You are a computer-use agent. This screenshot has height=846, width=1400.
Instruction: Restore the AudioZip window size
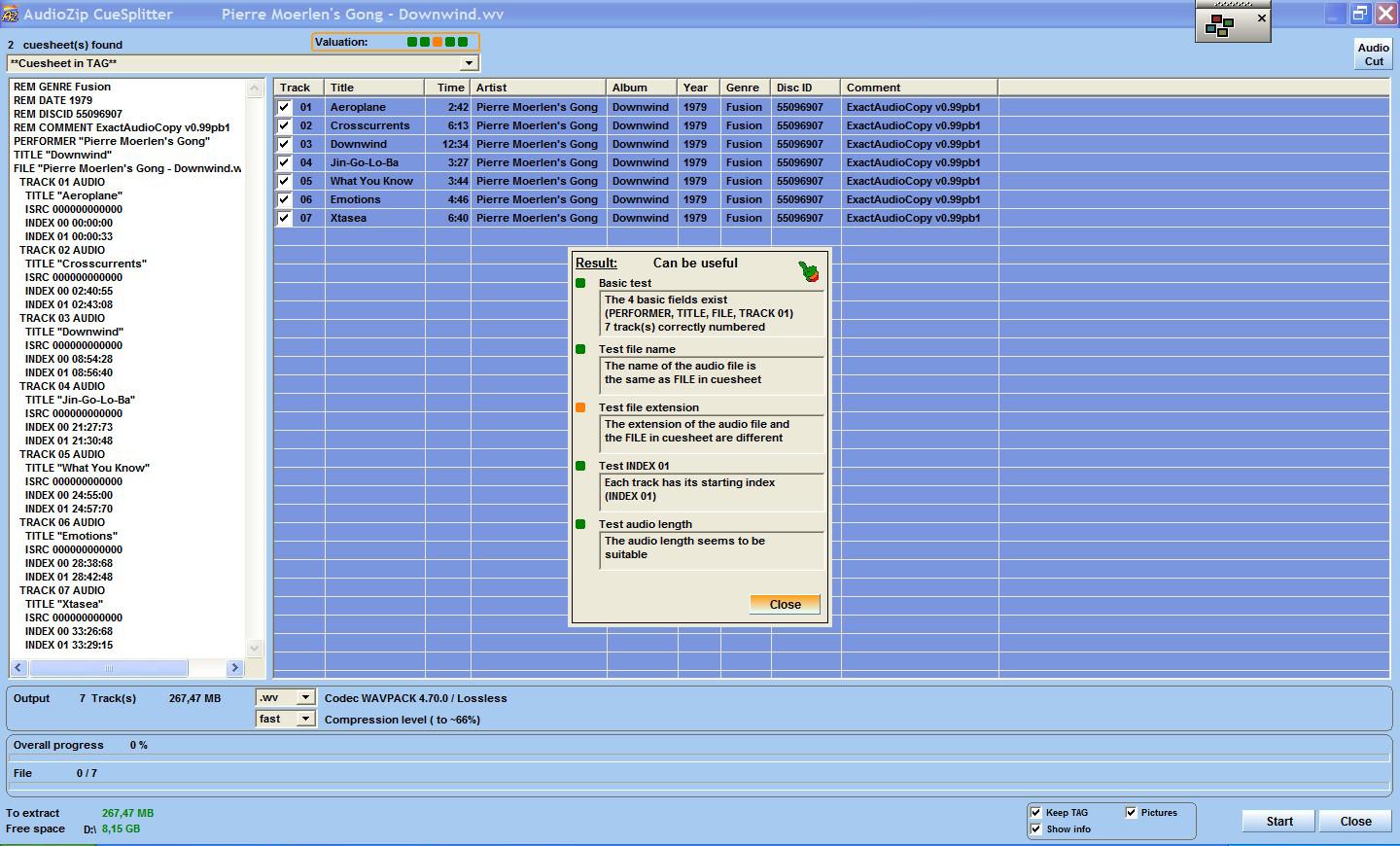[1360, 14]
